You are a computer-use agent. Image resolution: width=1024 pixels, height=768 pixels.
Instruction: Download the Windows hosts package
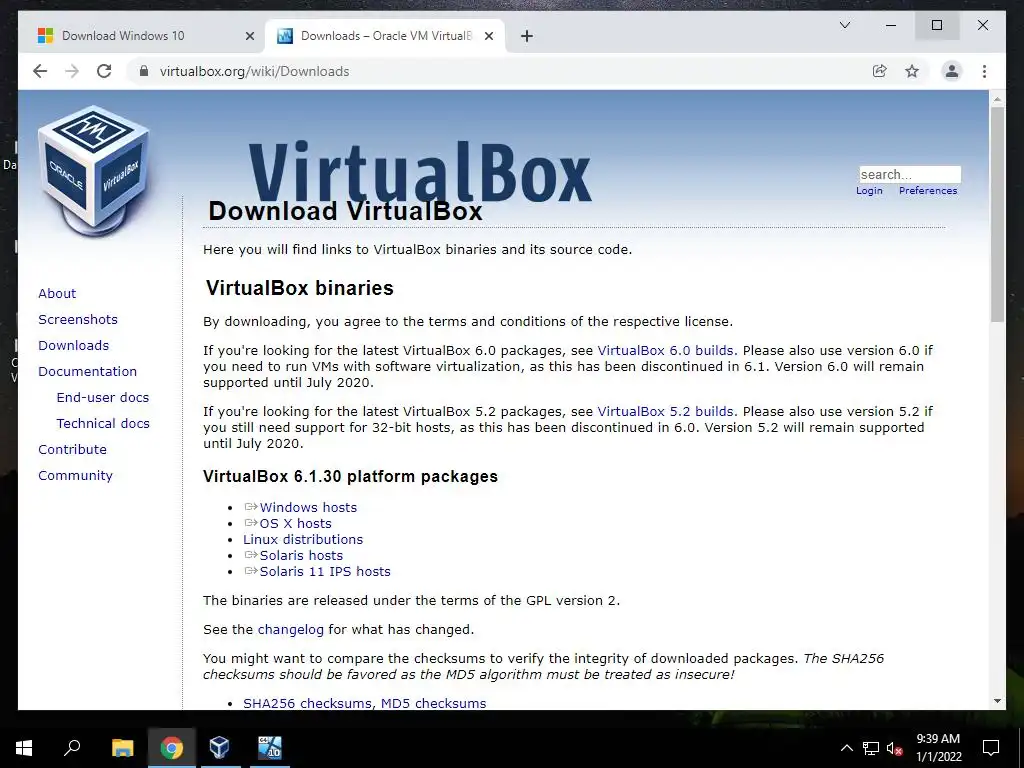pos(308,507)
